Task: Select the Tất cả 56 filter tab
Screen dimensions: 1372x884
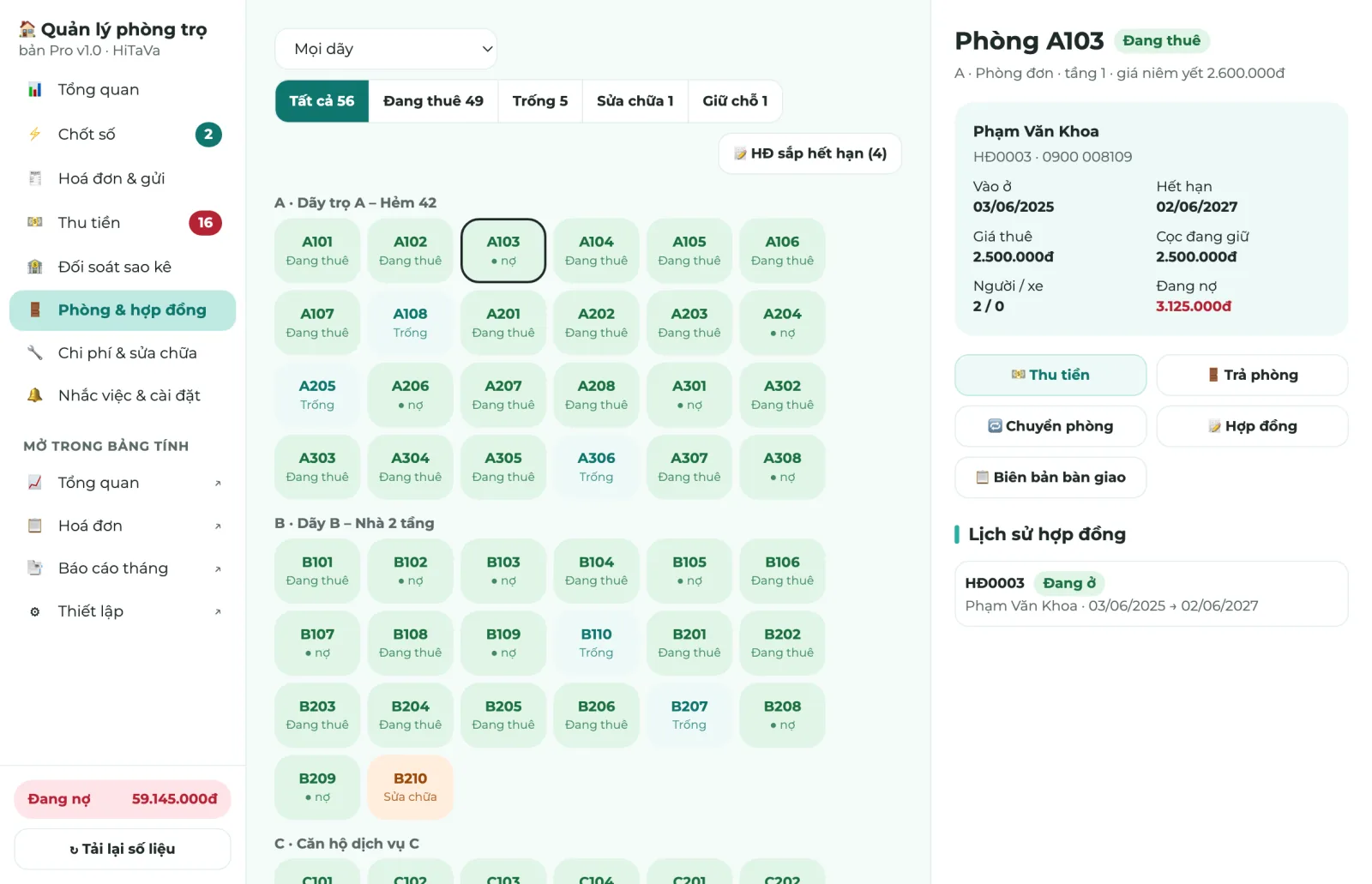Action: (322, 101)
